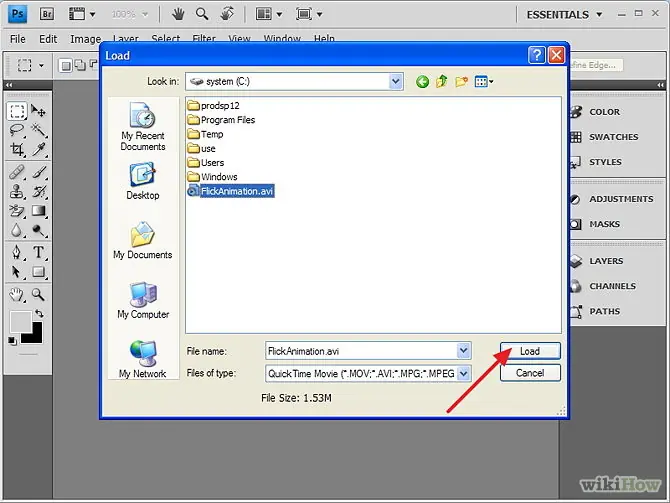Screen dimensions: 670x503
Task: Click the Photoshop Ps logo
Action: 18,14
